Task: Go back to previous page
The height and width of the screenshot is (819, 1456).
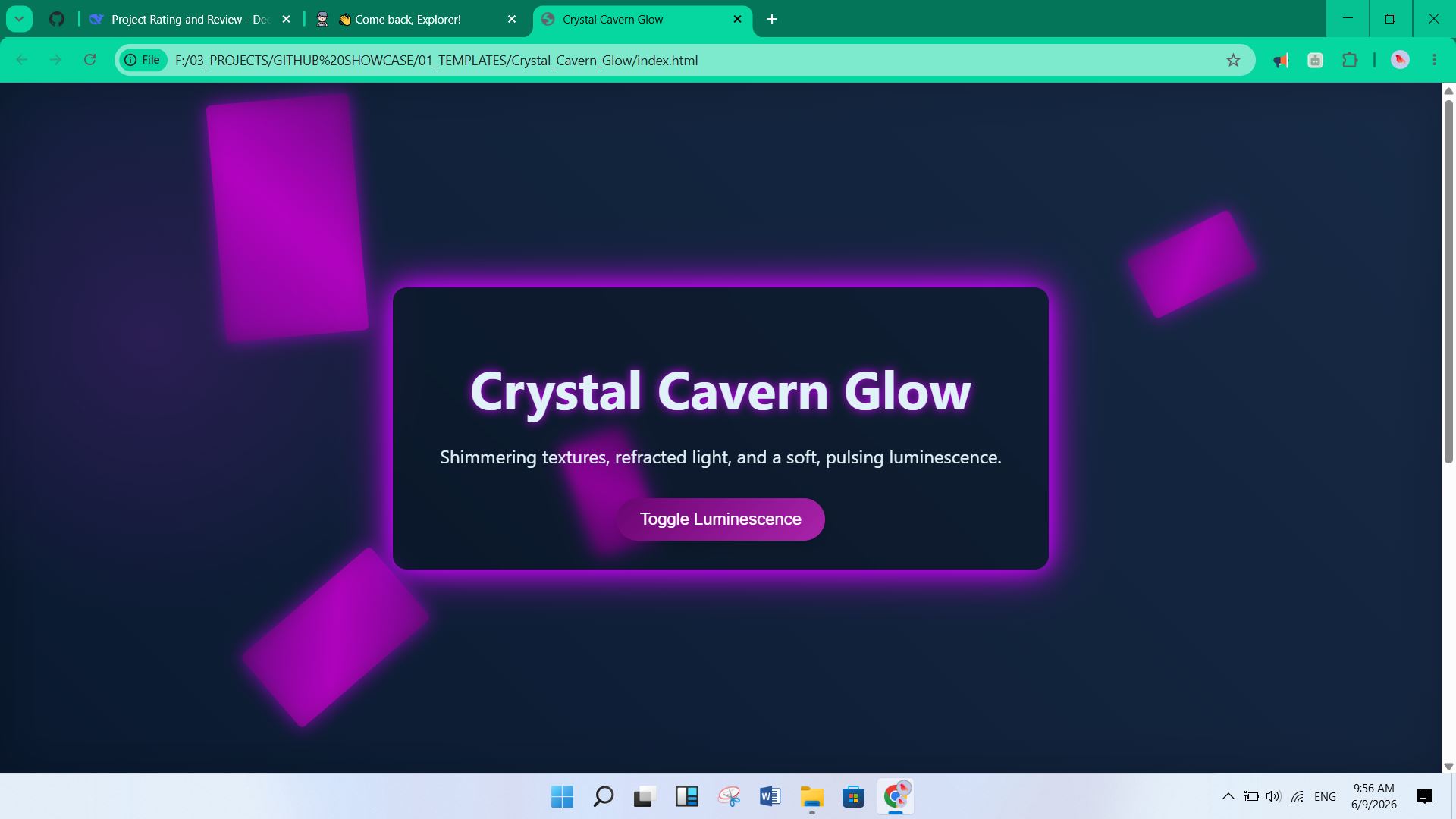Action: tap(22, 60)
